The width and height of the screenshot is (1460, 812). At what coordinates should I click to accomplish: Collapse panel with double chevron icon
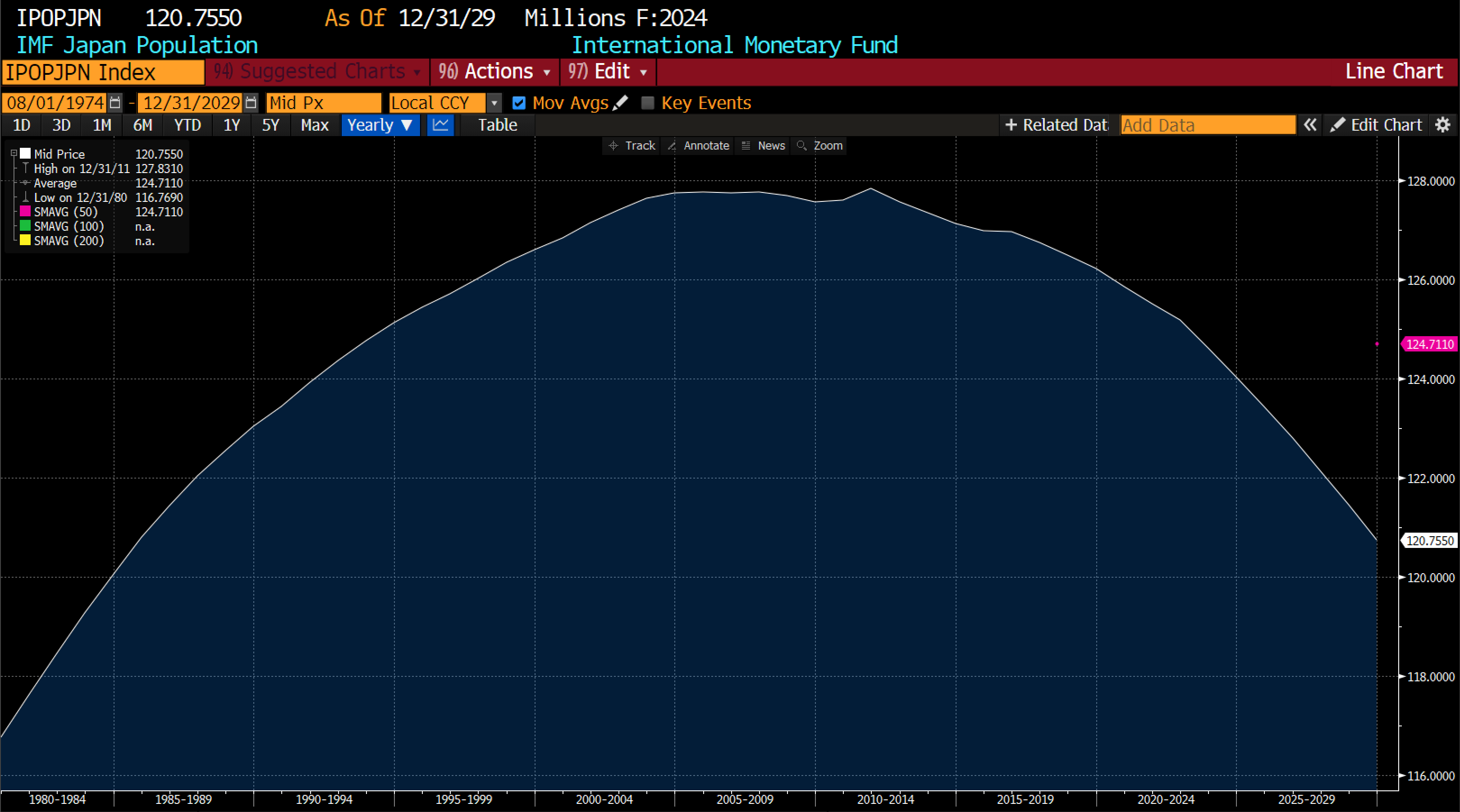(1310, 125)
